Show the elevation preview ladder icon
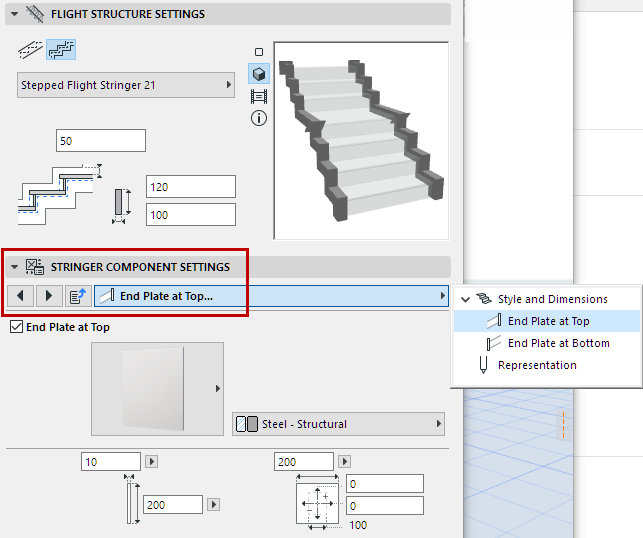The height and width of the screenshot is (538, 643). [259, 97]
